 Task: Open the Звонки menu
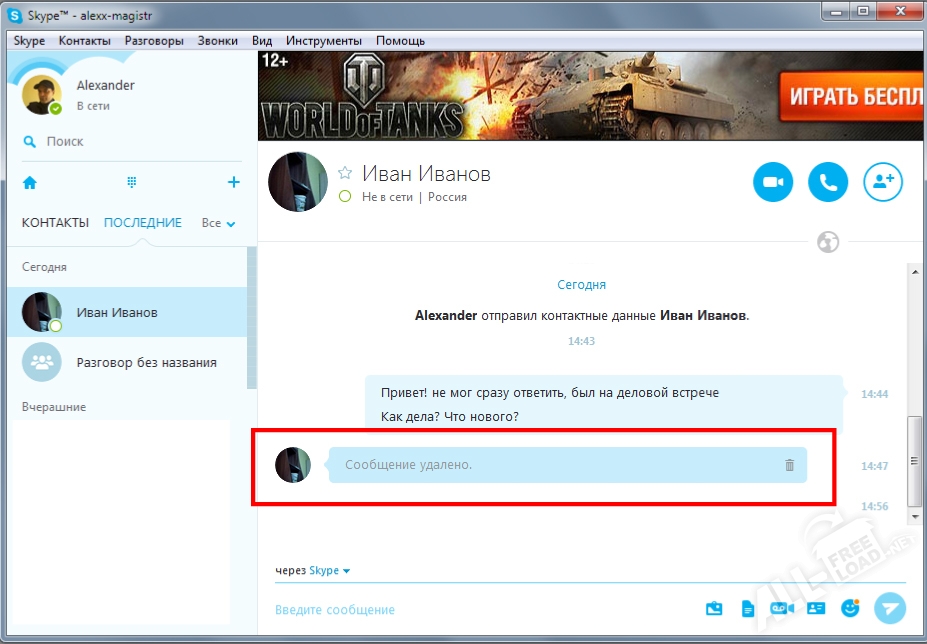pos(217,41)
